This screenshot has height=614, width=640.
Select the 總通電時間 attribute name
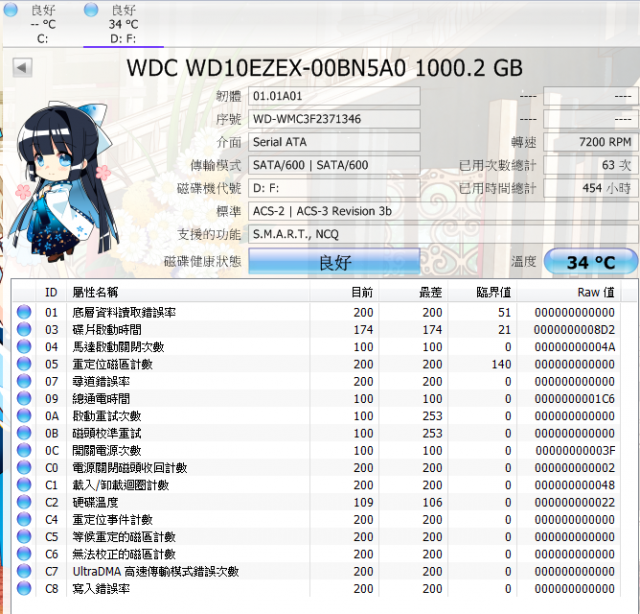[101, 398]
